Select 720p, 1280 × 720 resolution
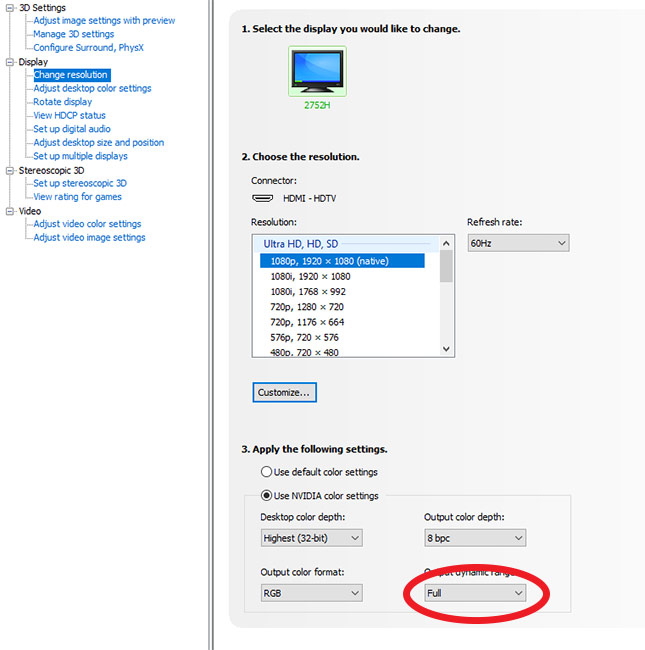 pos(307,307)
